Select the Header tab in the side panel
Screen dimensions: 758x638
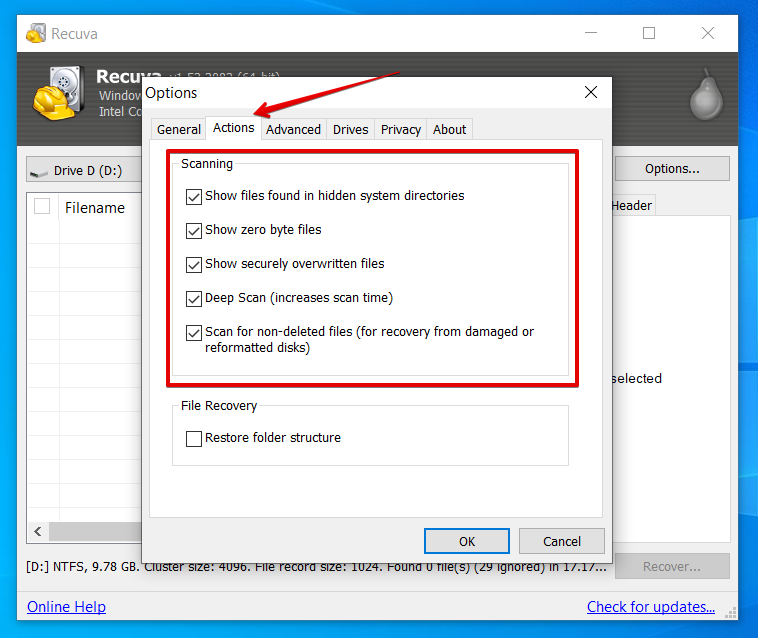click(x=632, y=205)
